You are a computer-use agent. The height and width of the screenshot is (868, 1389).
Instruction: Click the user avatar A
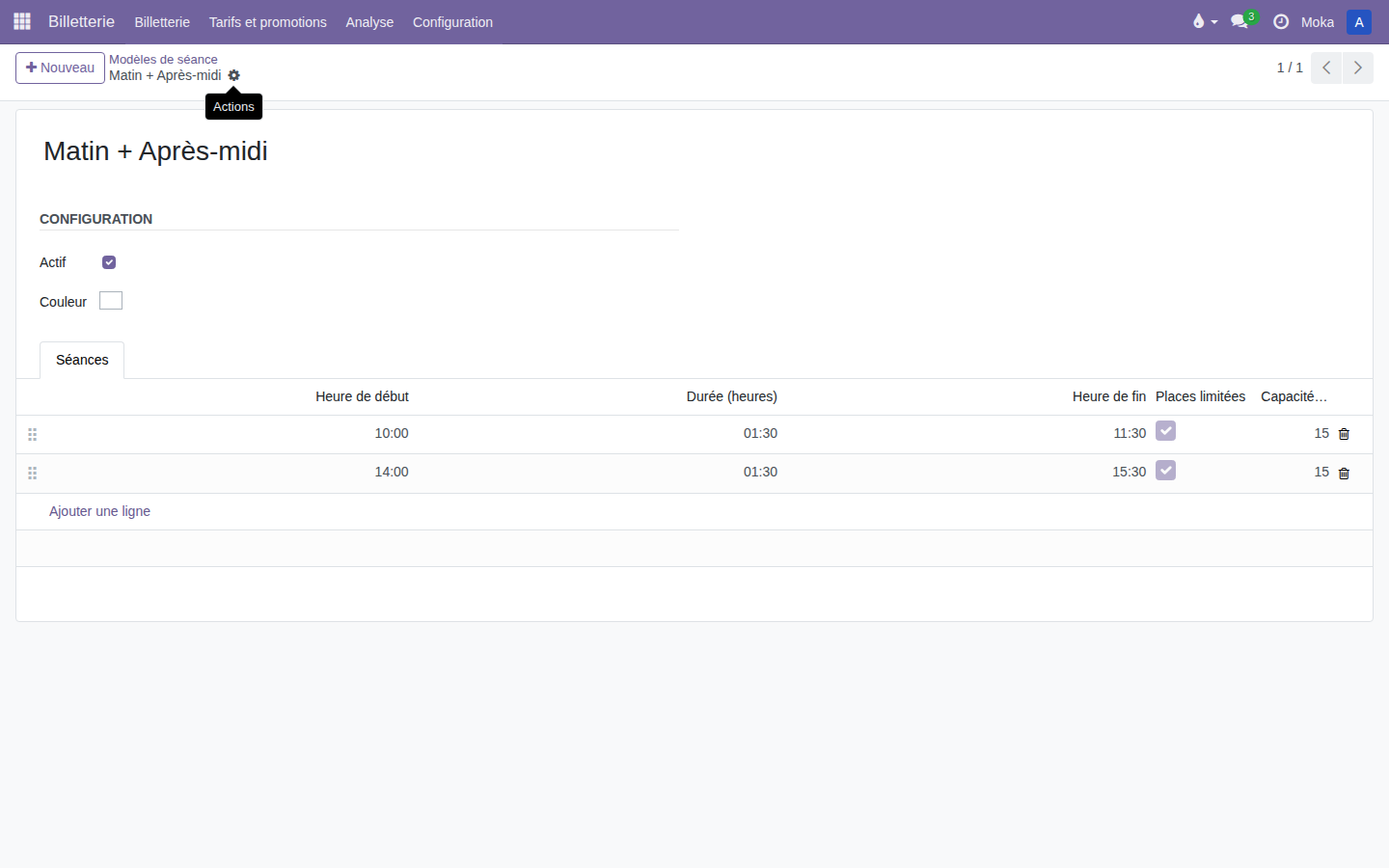pos(1359,21)
